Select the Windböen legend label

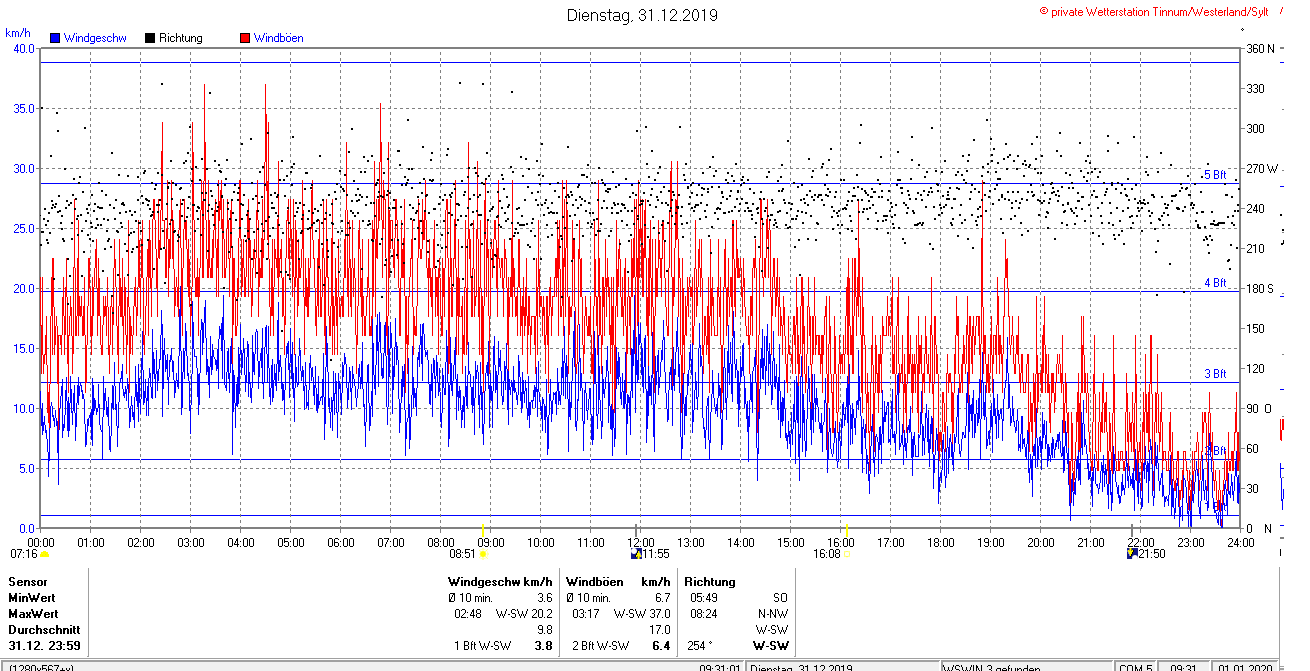(279, 38)
